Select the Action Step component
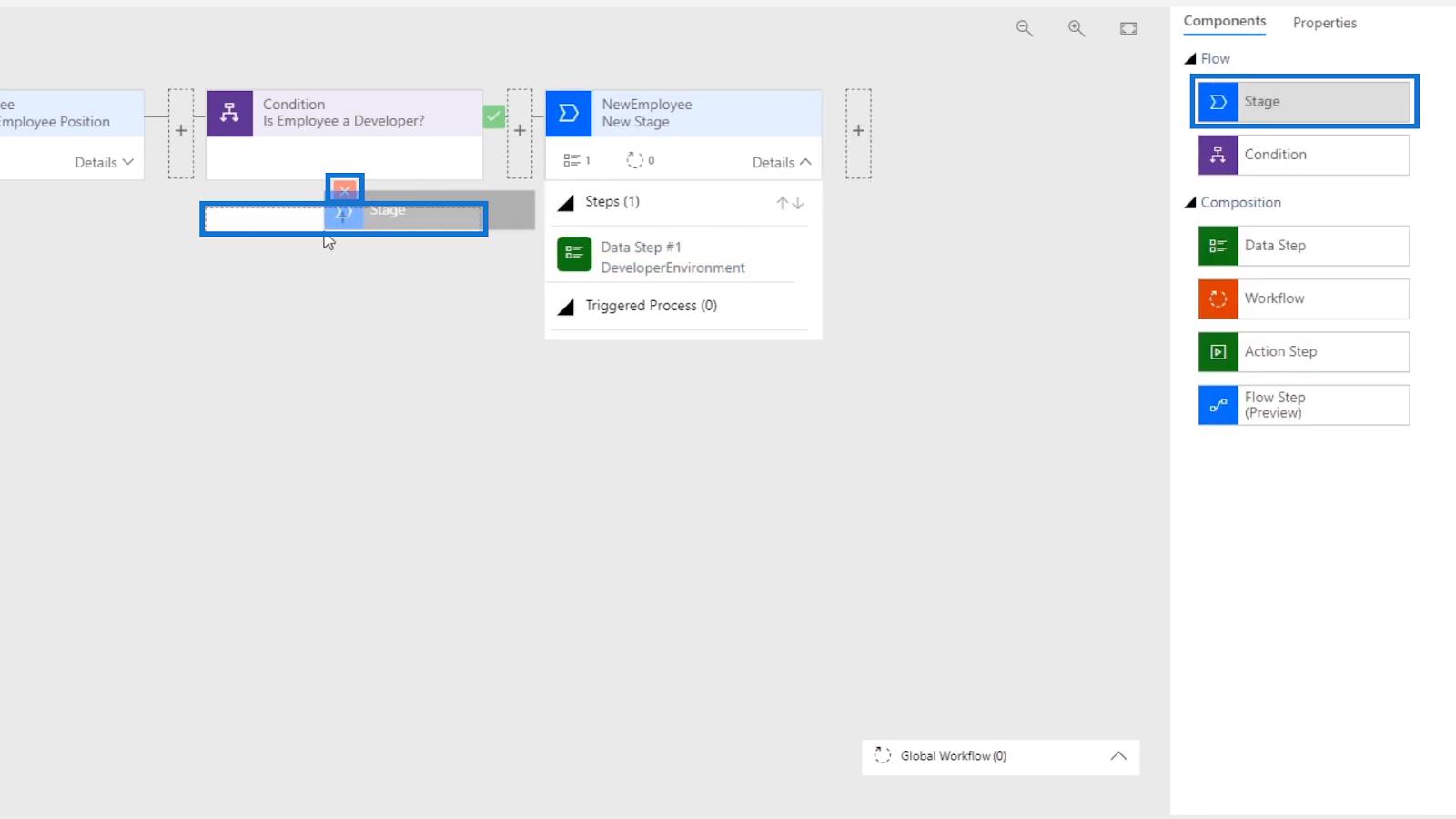 [1304, 351]
